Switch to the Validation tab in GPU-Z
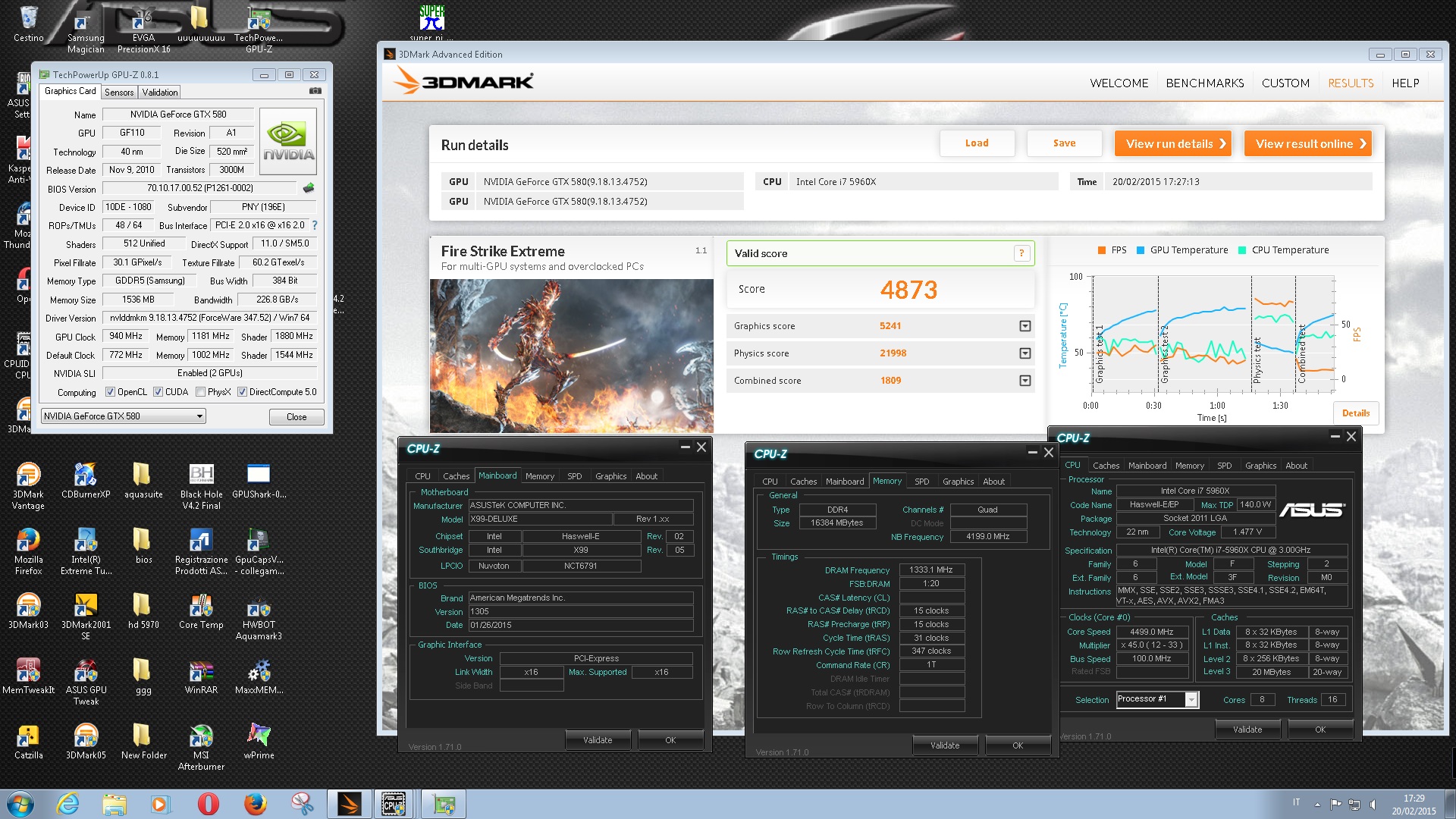The image size is (1456, 819). 160,93
